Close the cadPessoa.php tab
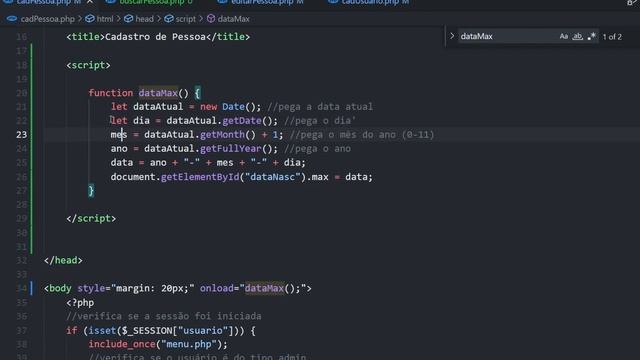This screenshot has height=360, width=640. click(x=90, y=2)
